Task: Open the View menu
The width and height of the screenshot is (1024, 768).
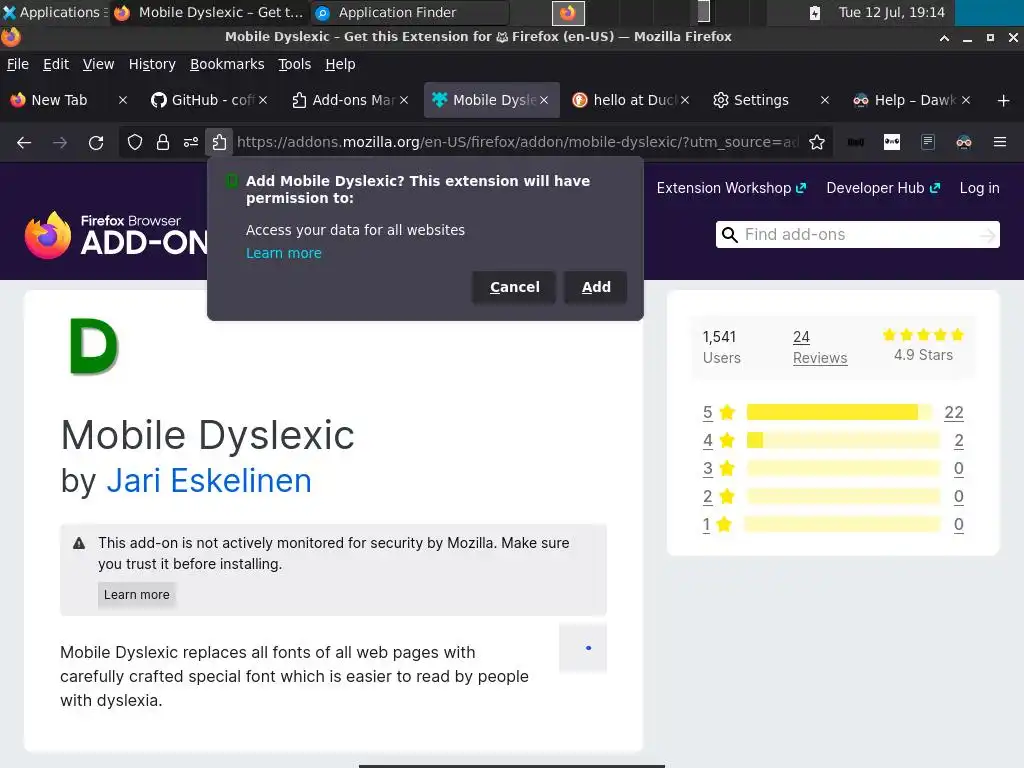Action: pos(98,64)
